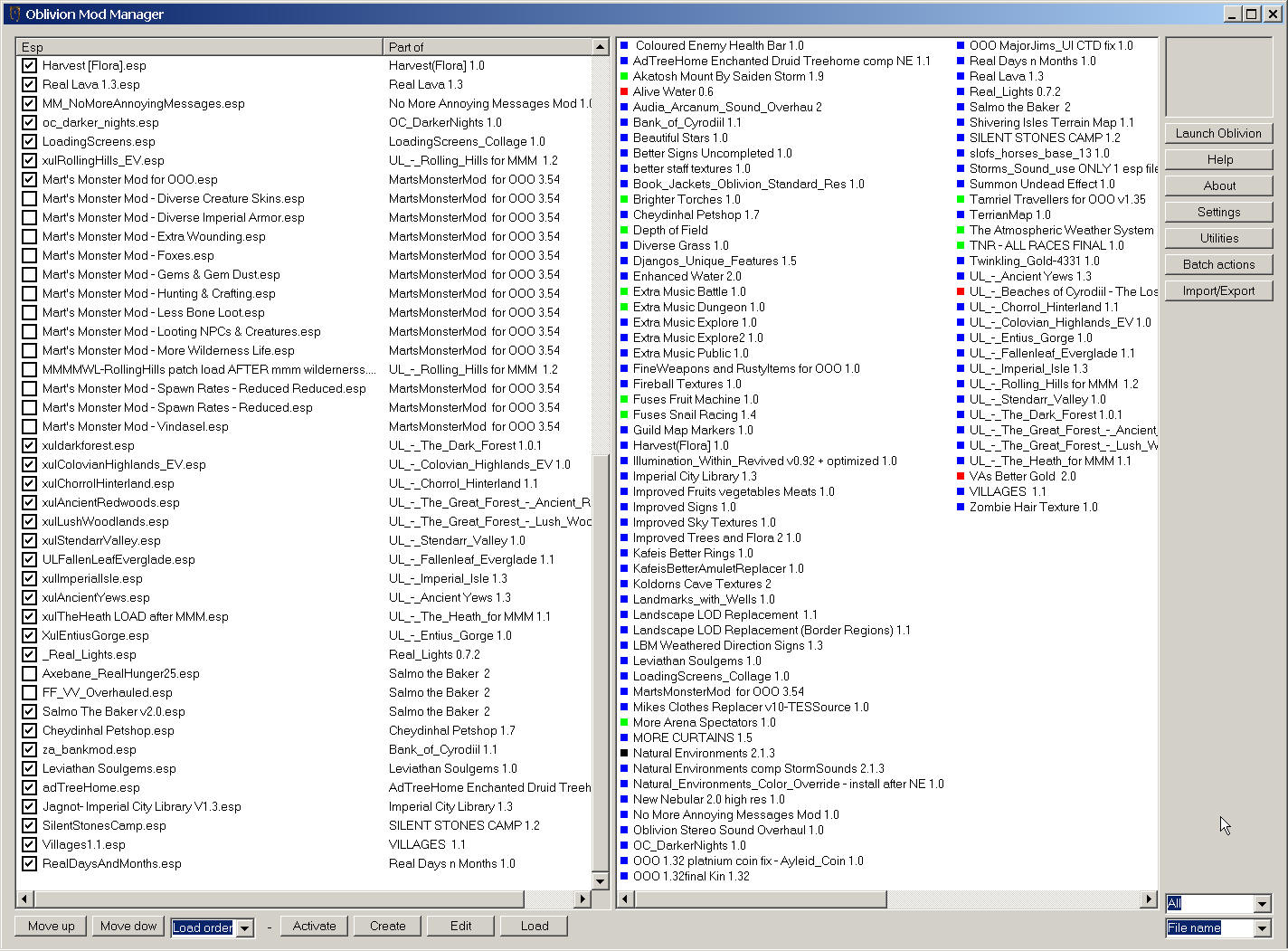This screenshot has height=951, width=1288.
Task: Click the esp list scroll-down arrow
Action: pyautogui.click(x=600, y=881)
